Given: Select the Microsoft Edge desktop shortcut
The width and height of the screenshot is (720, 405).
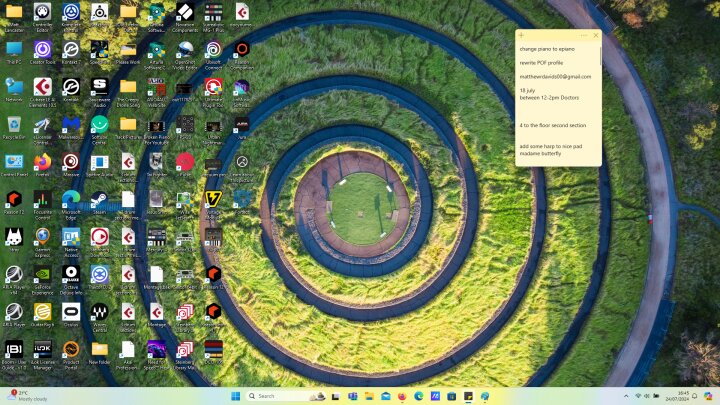Looking at the screenshot, I should [71, 205].
